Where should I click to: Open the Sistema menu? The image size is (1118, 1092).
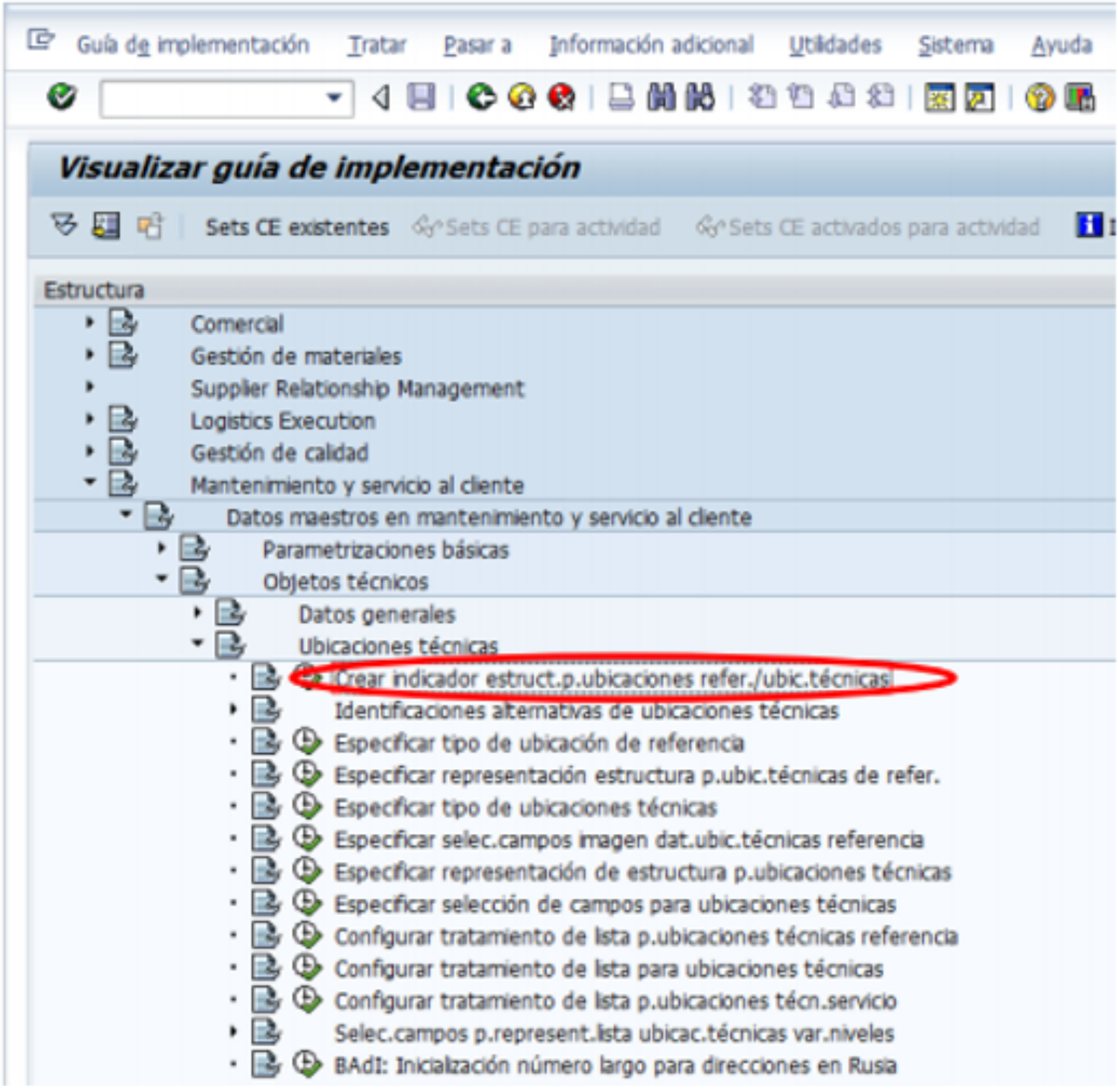click(955, 46)
